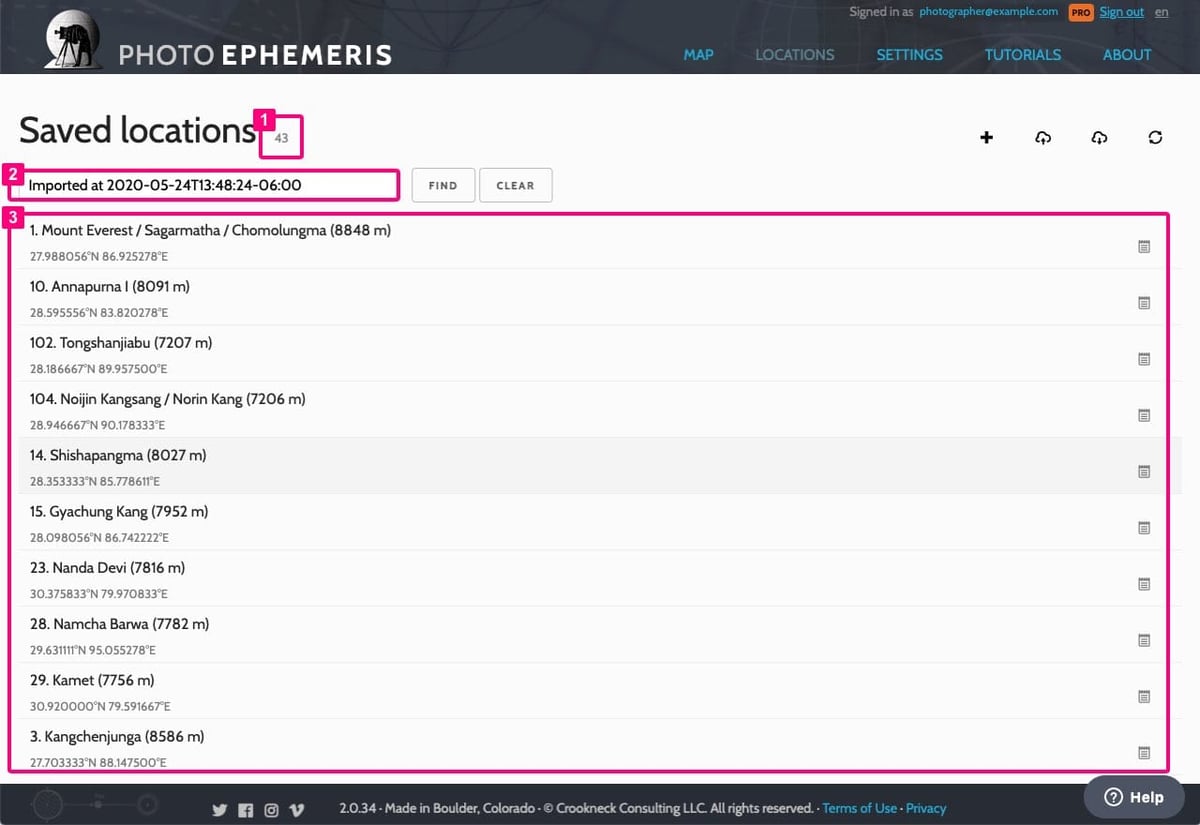This screenshot has height=825, width=1200.
Task: Open details icon for Noijin Kangsang row
Action: click(x=1144, y=415)
